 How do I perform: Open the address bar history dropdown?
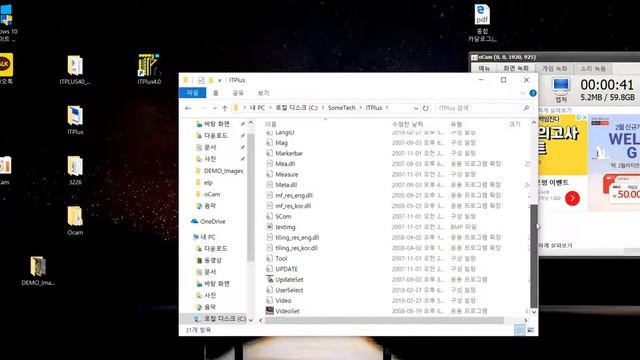point(416,108)
